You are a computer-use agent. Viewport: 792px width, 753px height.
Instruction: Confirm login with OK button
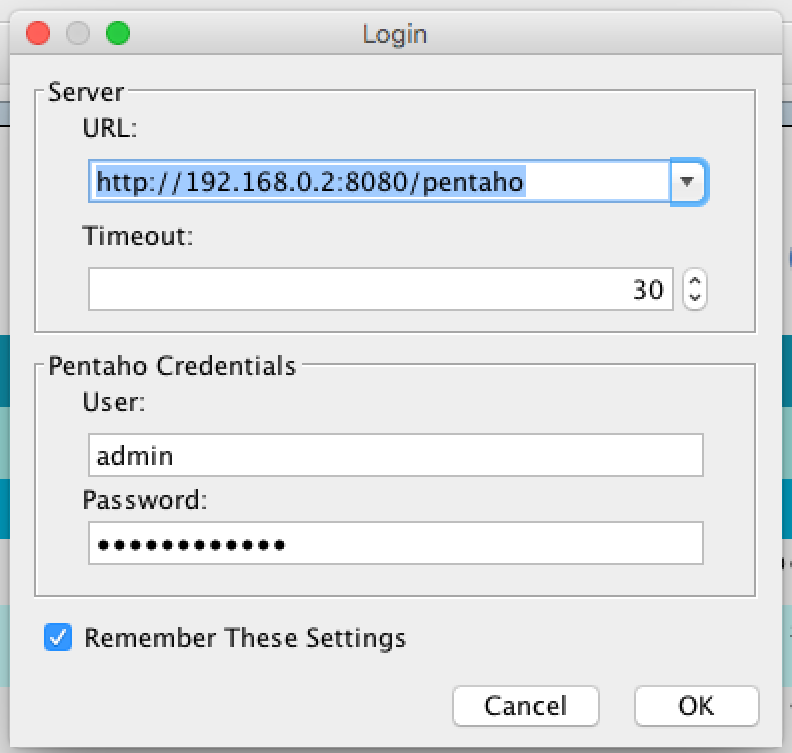(x=697, y=706)
